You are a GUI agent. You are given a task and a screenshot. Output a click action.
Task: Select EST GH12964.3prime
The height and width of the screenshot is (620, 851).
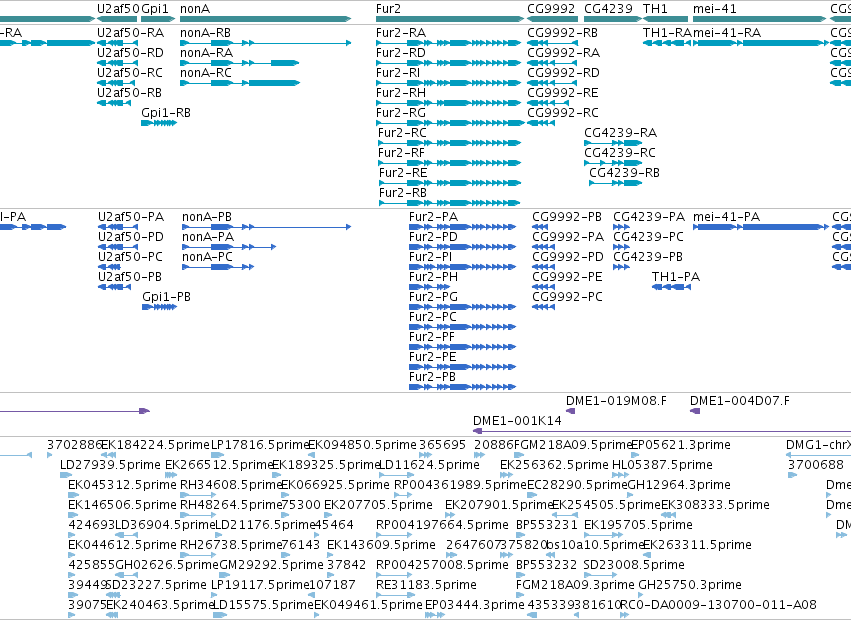click(x=632, y=495)
